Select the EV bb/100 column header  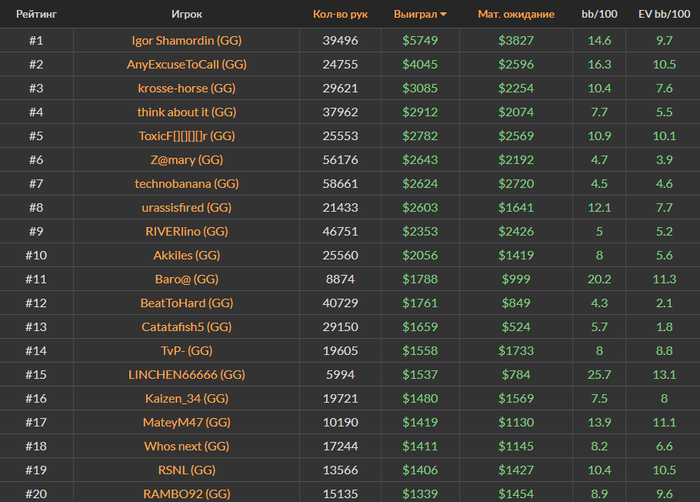click(664, 14)
